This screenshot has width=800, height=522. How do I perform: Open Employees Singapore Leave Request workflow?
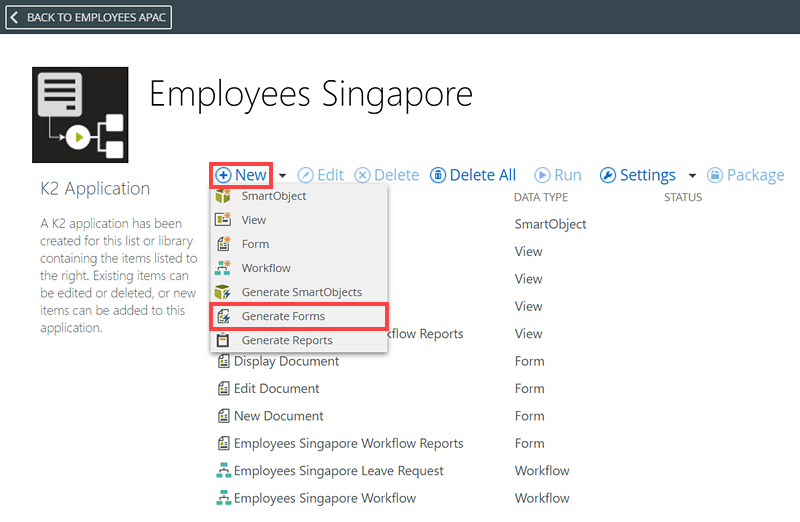click(339, 470)
